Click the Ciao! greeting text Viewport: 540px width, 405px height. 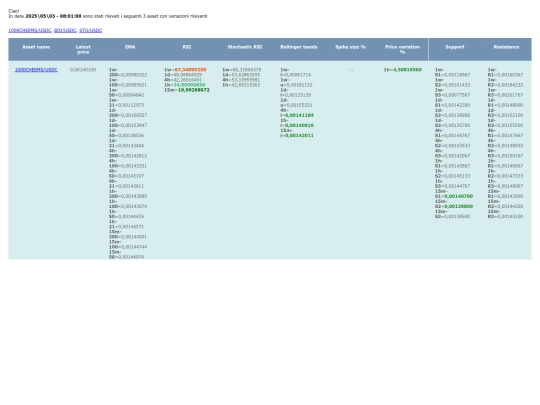[x=14, y=11]
